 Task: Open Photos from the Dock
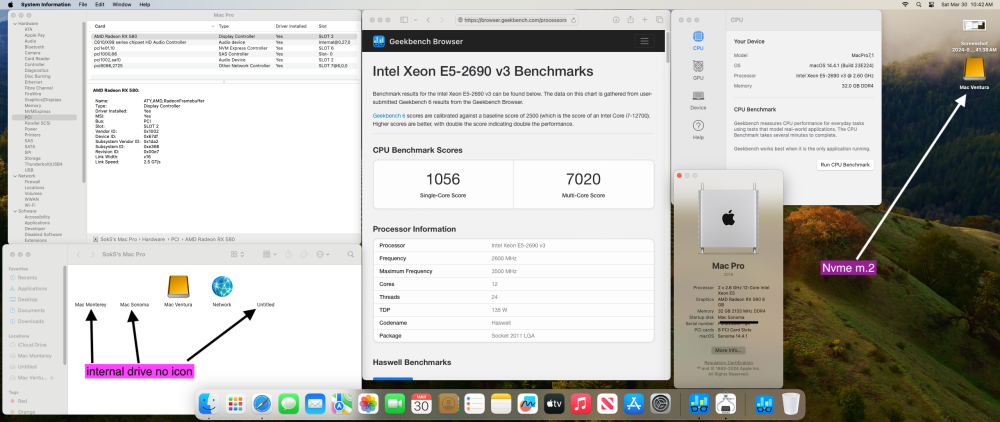click(369, 404)
